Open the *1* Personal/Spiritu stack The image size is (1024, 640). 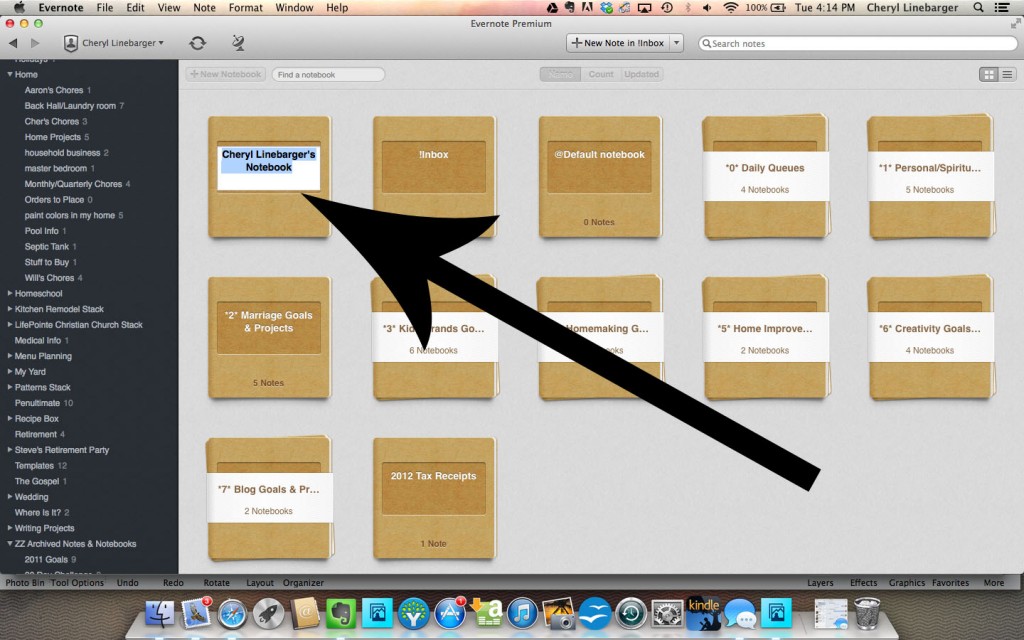pyautogui.click(x=930, y=177)
